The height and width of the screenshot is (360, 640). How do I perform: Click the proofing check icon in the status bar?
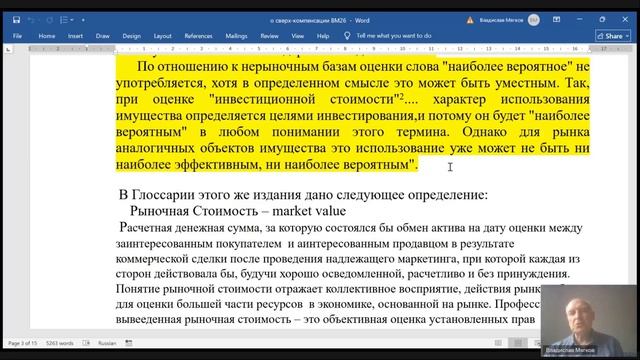[x=86, y=343]
